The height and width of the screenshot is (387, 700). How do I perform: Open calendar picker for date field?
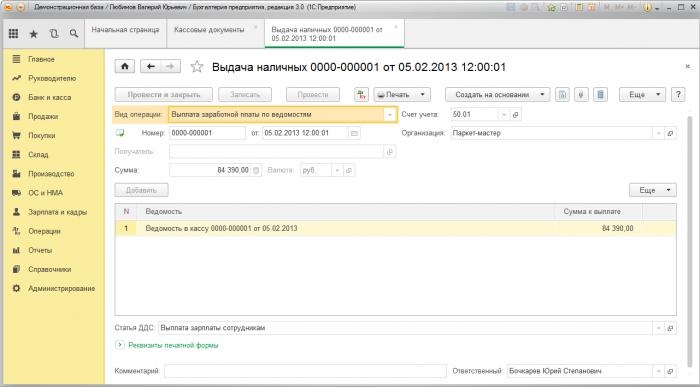click(x=354, y=133)
